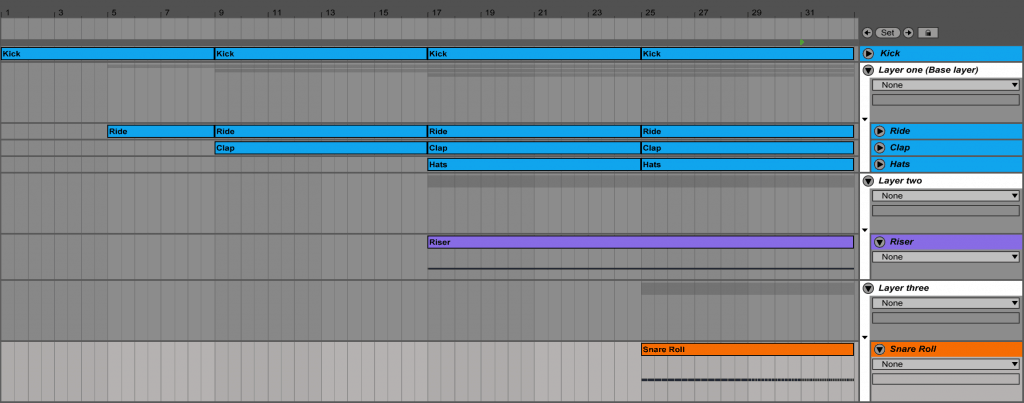The image size is (1024, 403).
Task: Fold the Riser track
Action: [880, 242]
